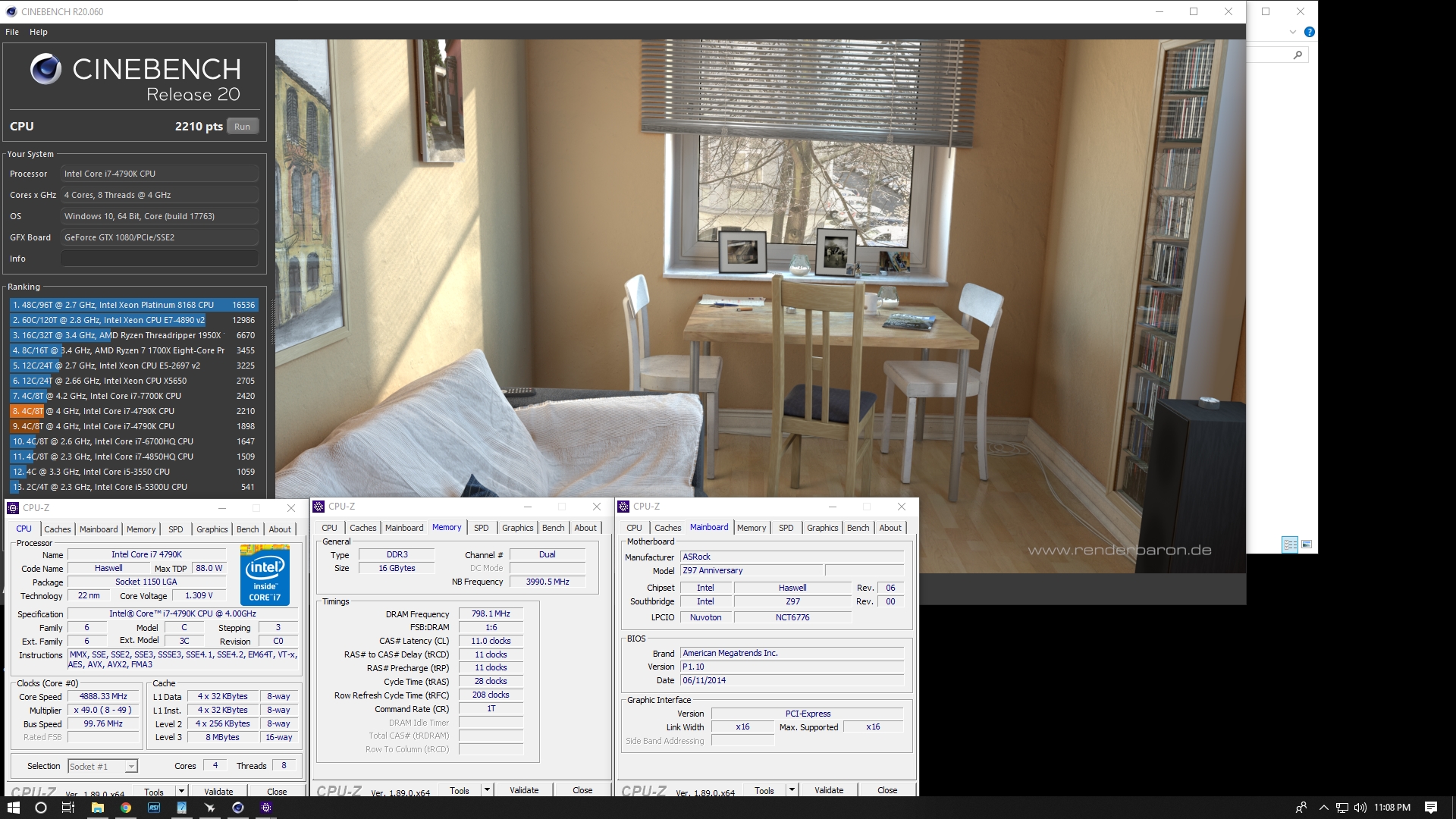Screen dimensions: 1456x819
Task: Select ranking row Intel Xeon CPU X5650
Action: pos(134,381)
